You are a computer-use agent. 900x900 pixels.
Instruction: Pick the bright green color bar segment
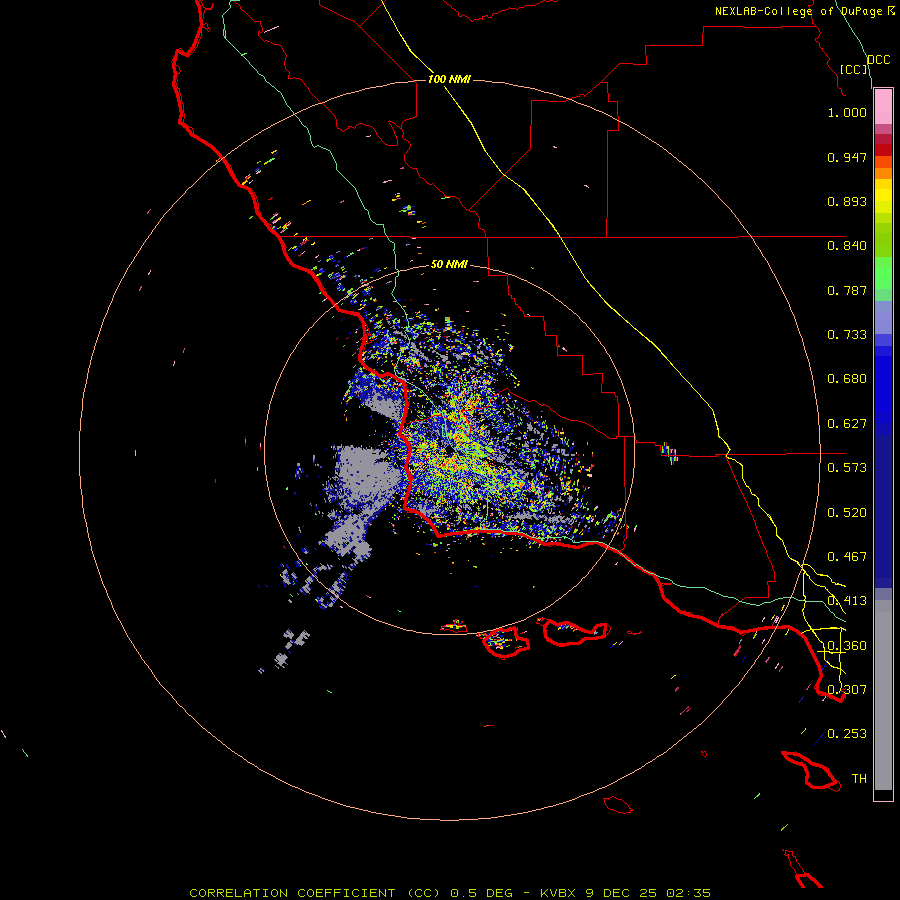[883, 273]
